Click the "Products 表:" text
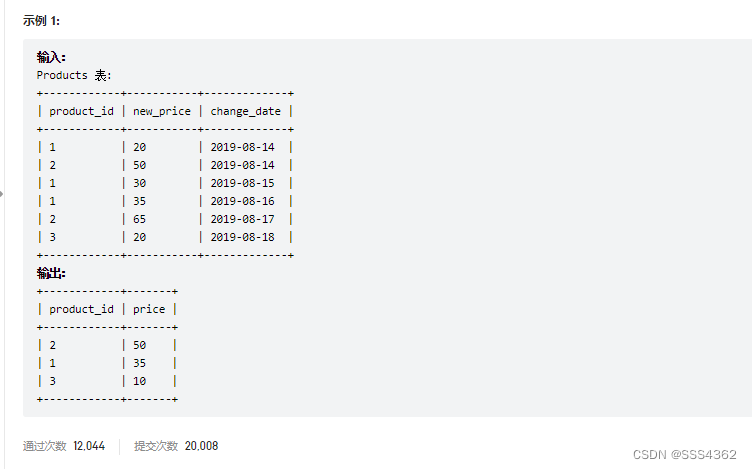 (75, 75)
